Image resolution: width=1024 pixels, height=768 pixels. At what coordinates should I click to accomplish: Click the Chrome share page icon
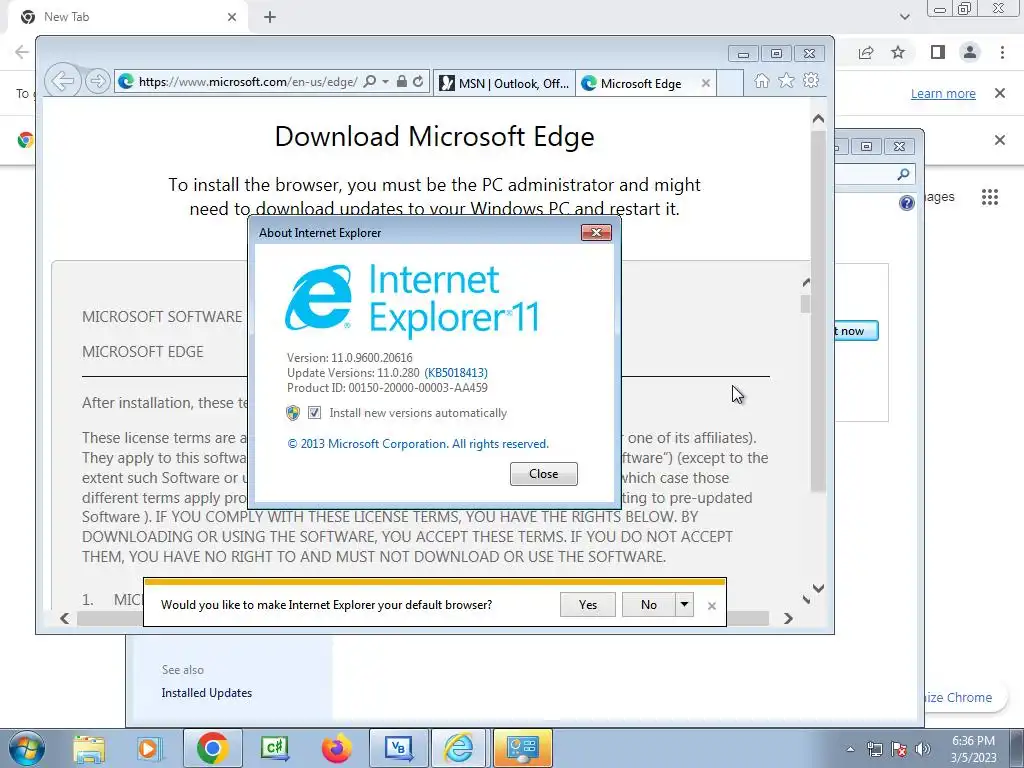[x=866, y=52]
